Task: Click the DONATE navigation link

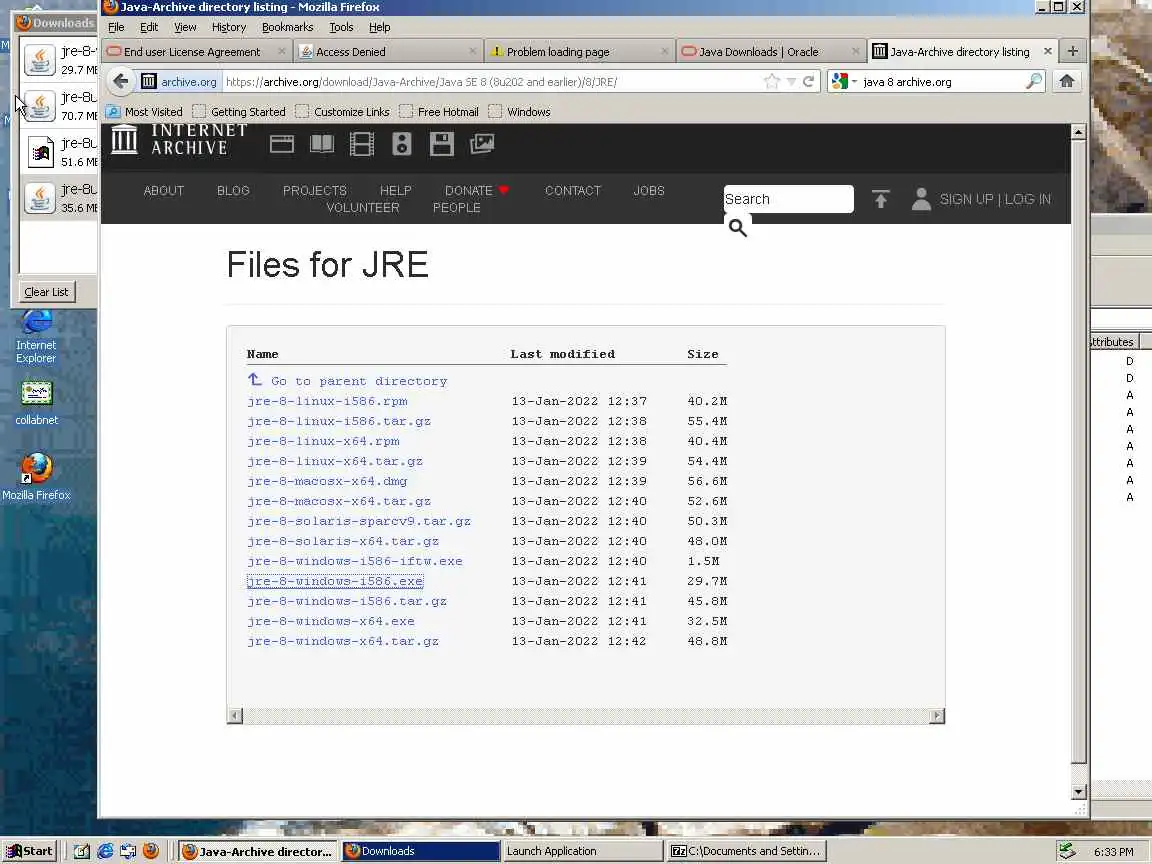Action: 469,190
